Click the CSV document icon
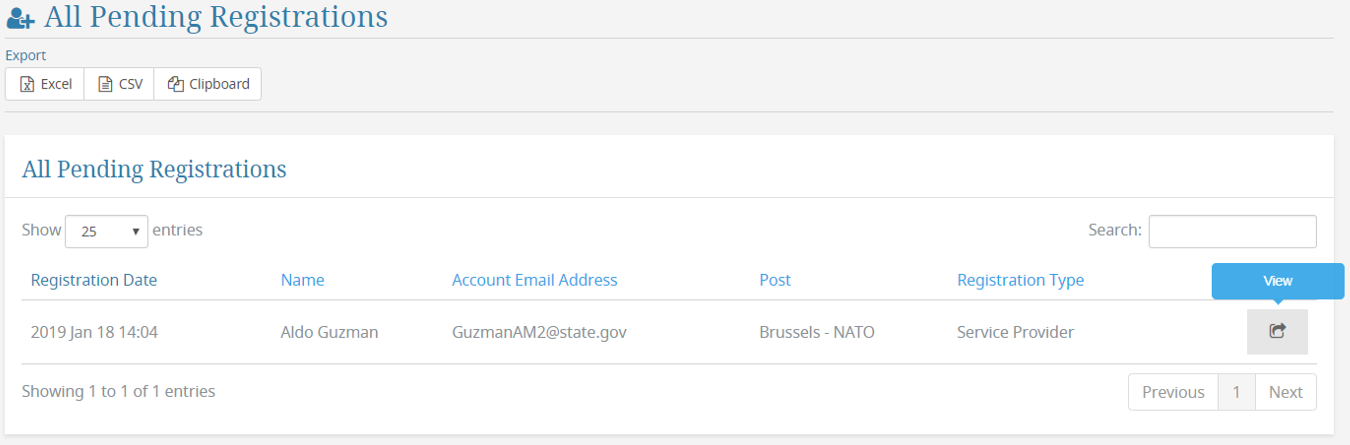The height and width of the screenshot is (445, 1350). [x=105, y=85]
